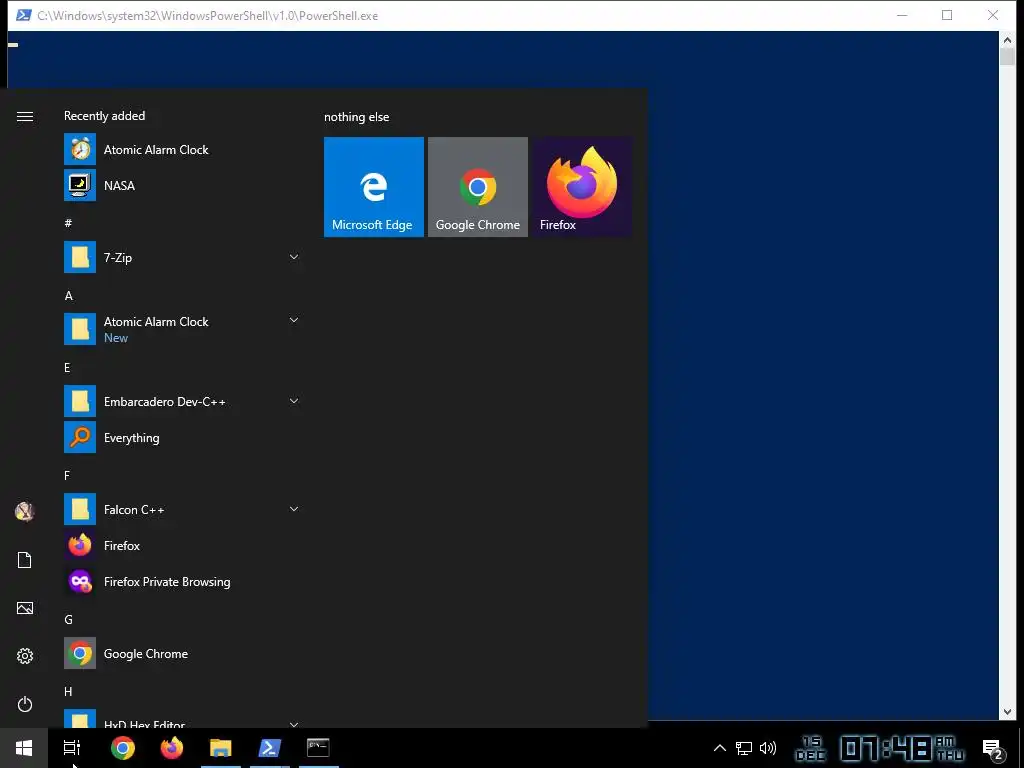
Task: Launch Google Chrome from the app list
Action: click(182, 653)
